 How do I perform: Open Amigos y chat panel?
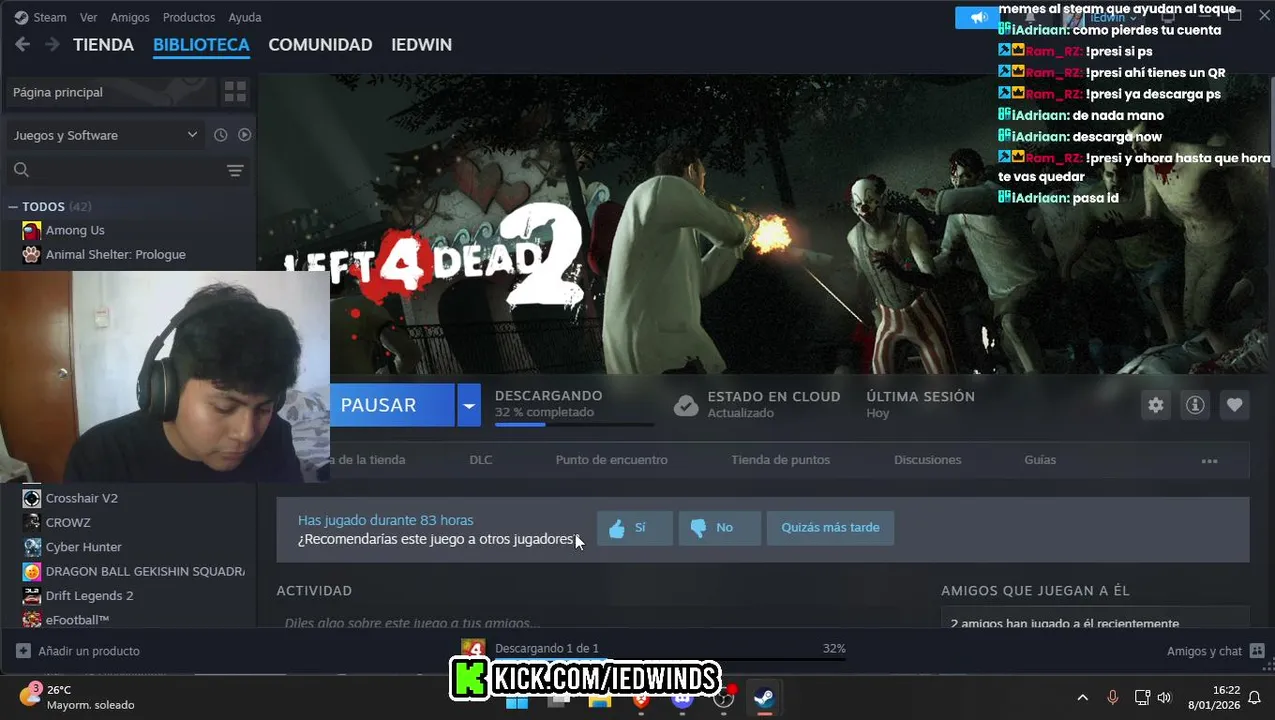1215,651
